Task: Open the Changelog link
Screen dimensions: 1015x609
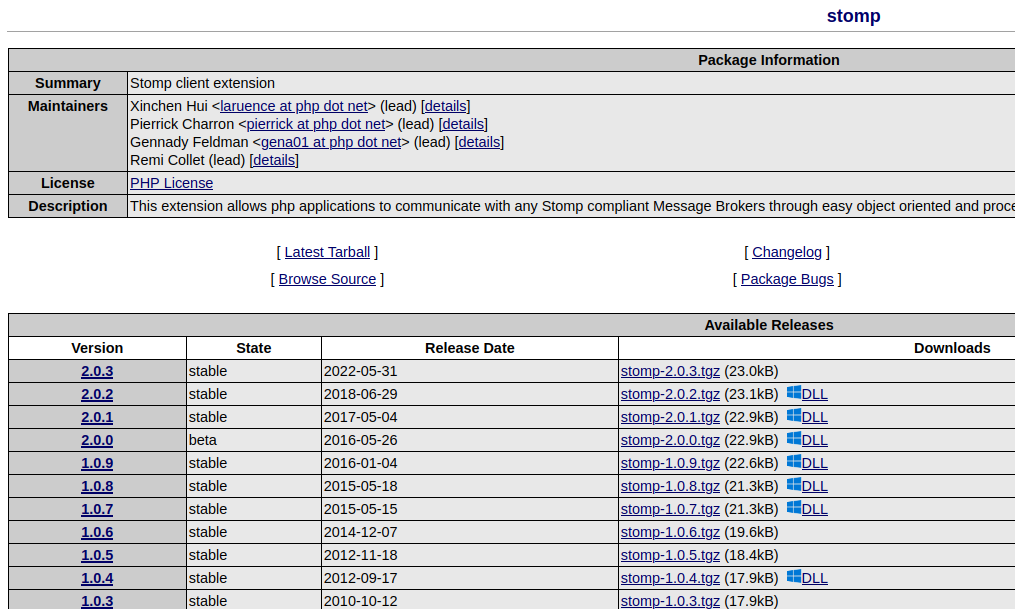Action: pyautogui.click(x=787, y=252)
